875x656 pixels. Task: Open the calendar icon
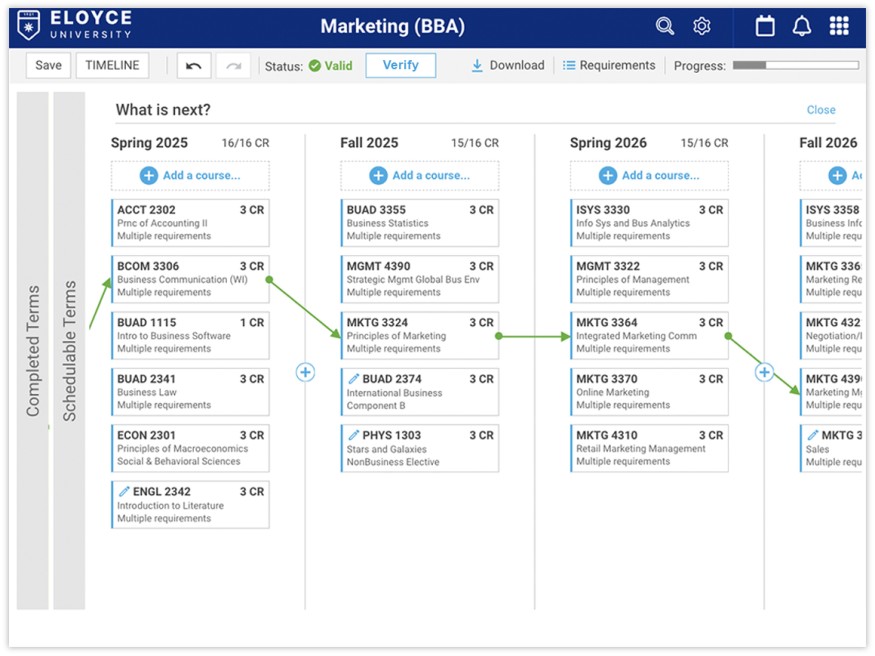[765, 27]
